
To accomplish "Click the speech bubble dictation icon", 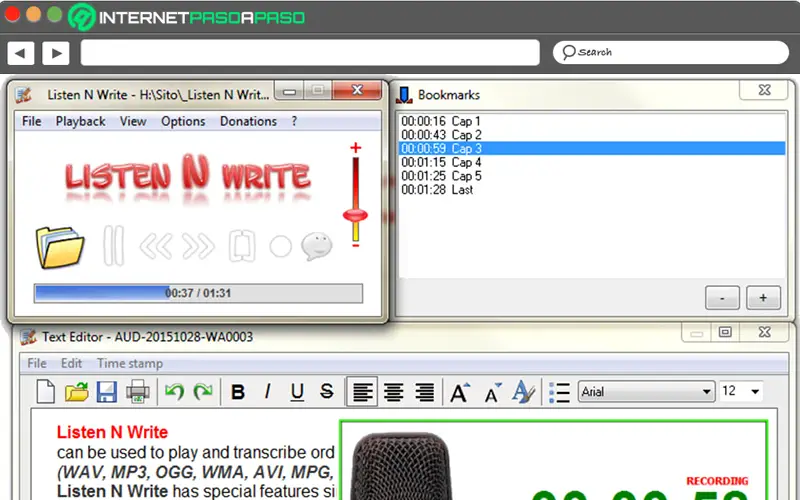I will pos(317,246).
